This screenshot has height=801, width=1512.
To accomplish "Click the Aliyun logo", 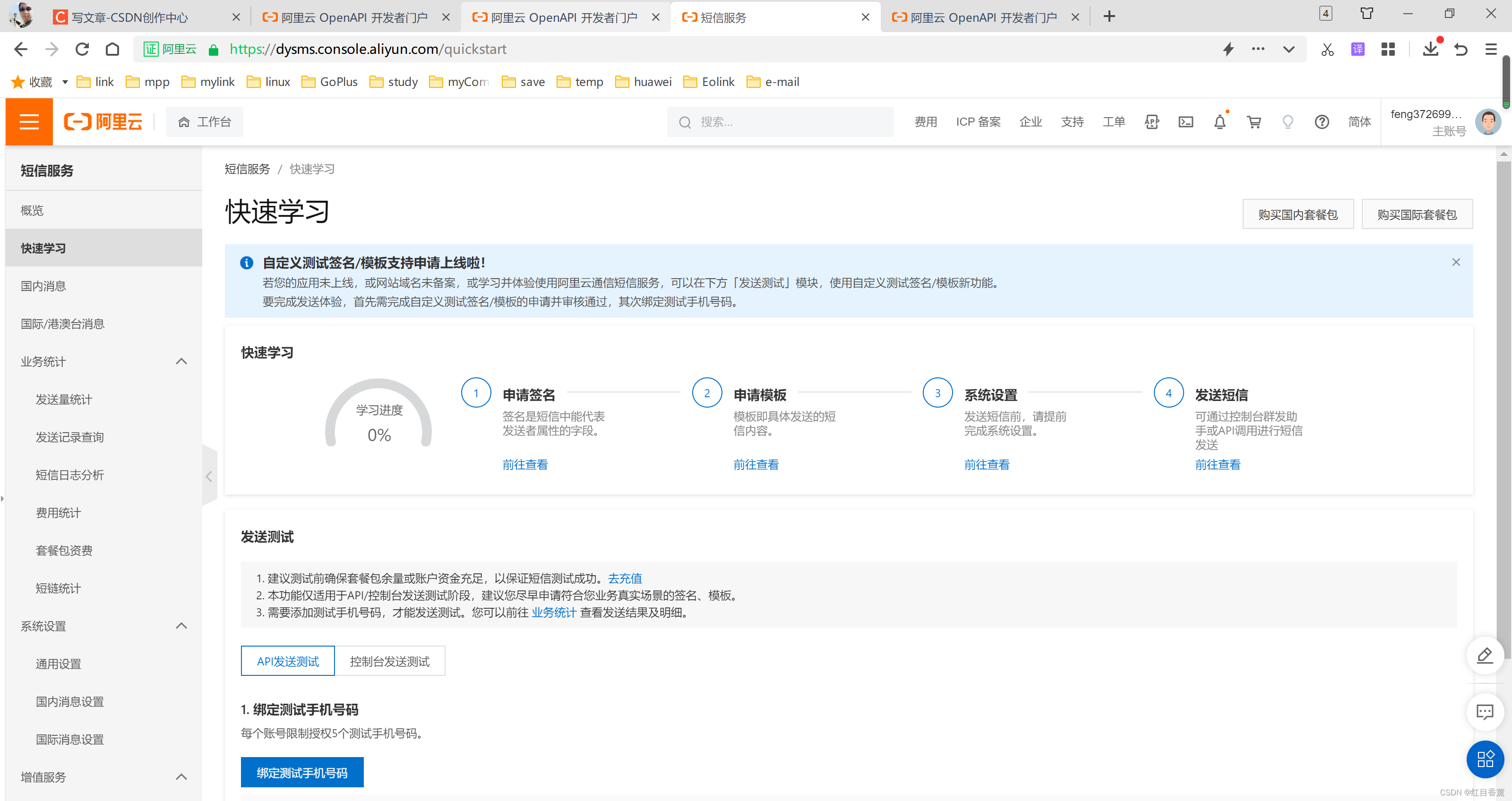I will point(103,121).
